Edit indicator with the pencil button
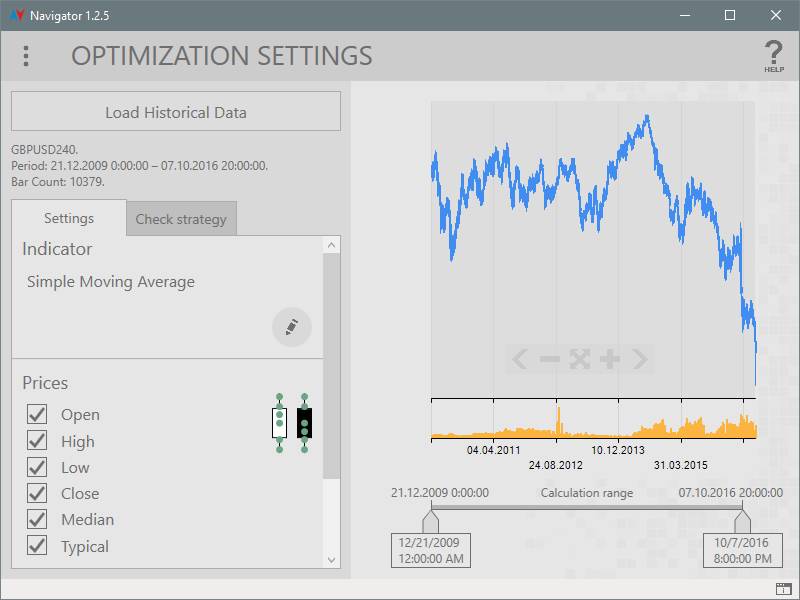This screenshot has width=800, height=600. click(292, 327)
